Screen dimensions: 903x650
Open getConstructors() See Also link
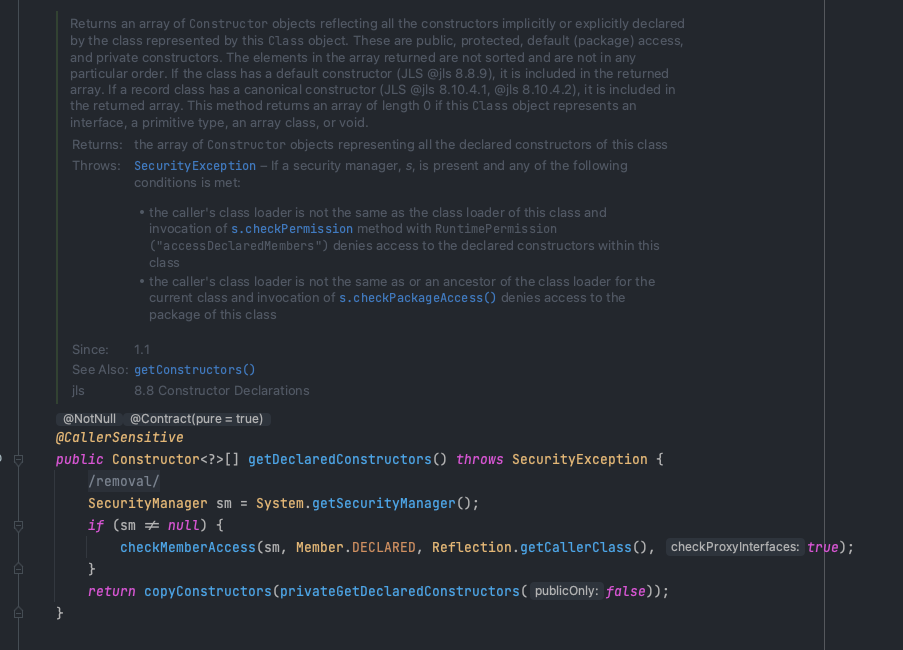195,370
